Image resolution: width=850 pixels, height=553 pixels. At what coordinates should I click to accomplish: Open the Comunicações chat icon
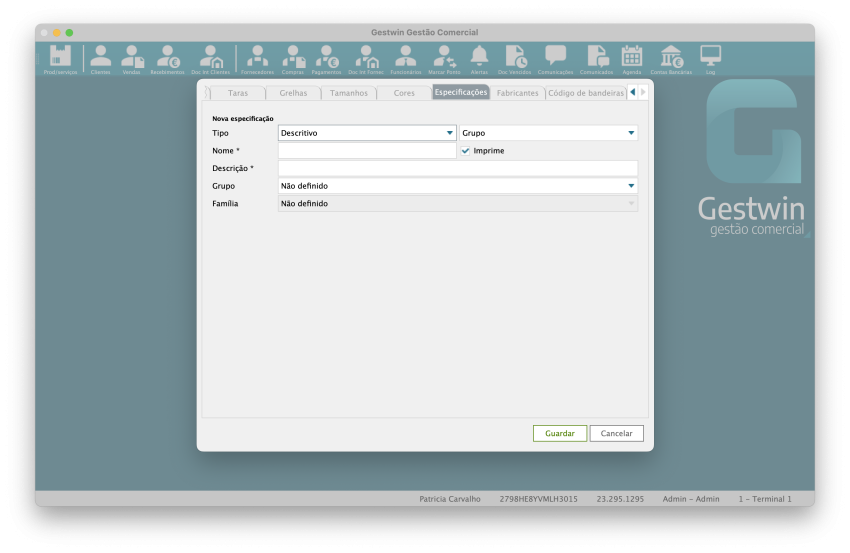click(x=555, y=58)
